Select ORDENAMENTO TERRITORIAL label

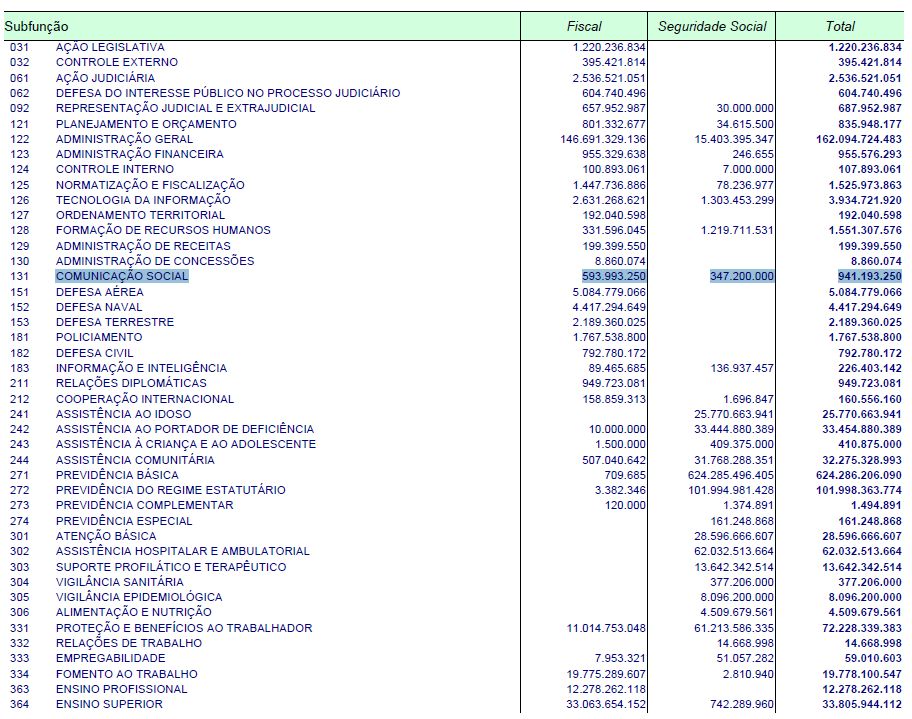point(140,215)
